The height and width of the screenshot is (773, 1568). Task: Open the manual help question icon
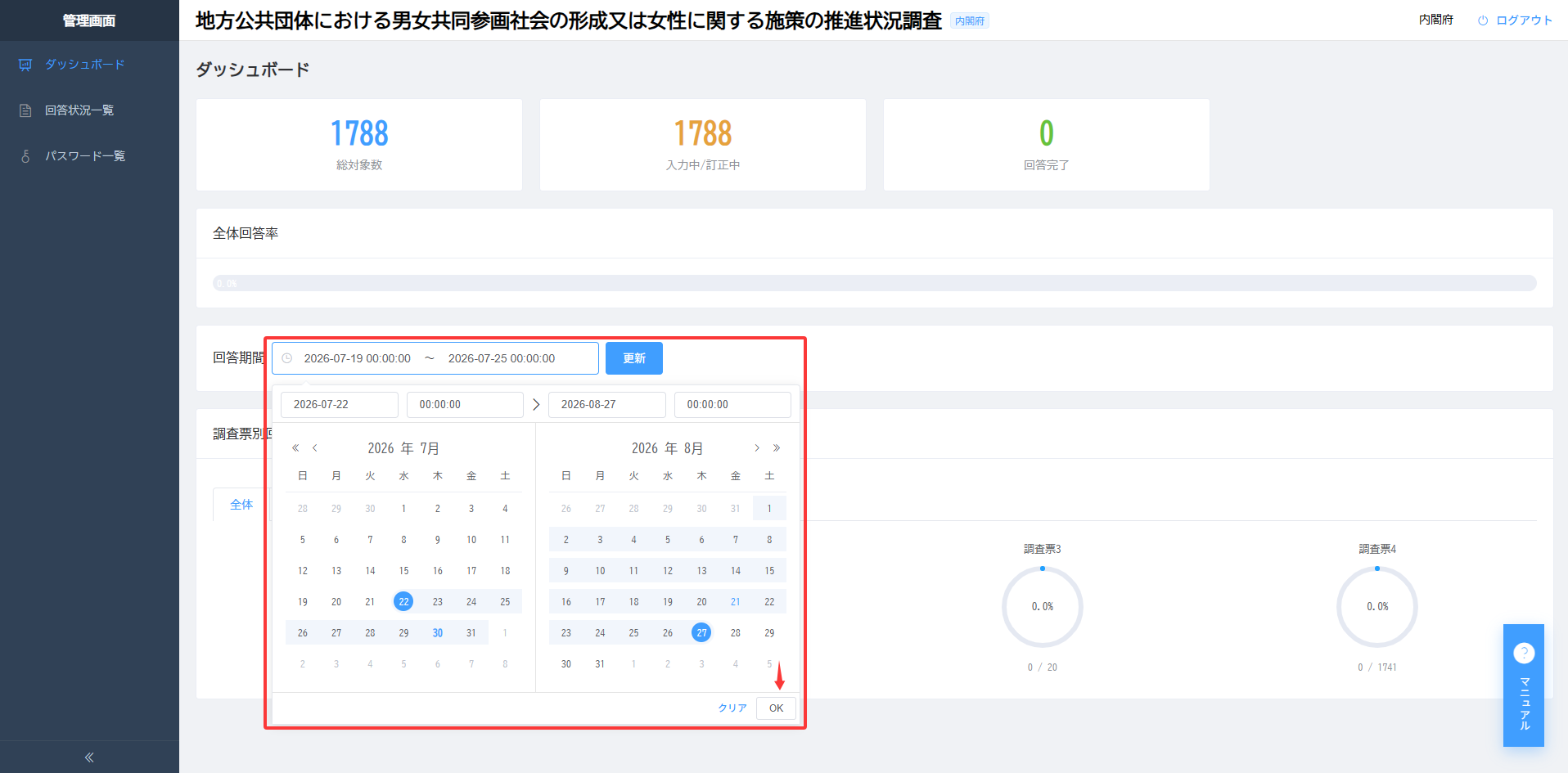pyautogui.click(x=1524, y=653)
